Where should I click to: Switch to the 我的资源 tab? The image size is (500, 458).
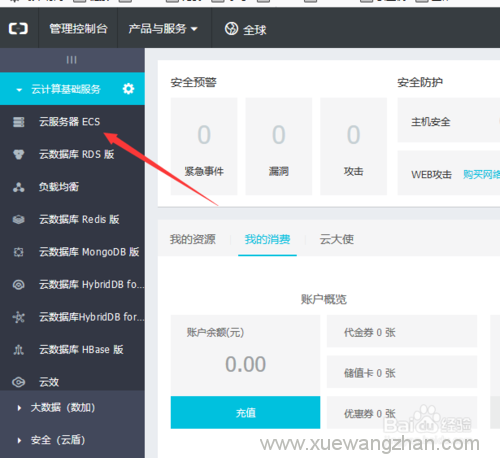(193, 239)
